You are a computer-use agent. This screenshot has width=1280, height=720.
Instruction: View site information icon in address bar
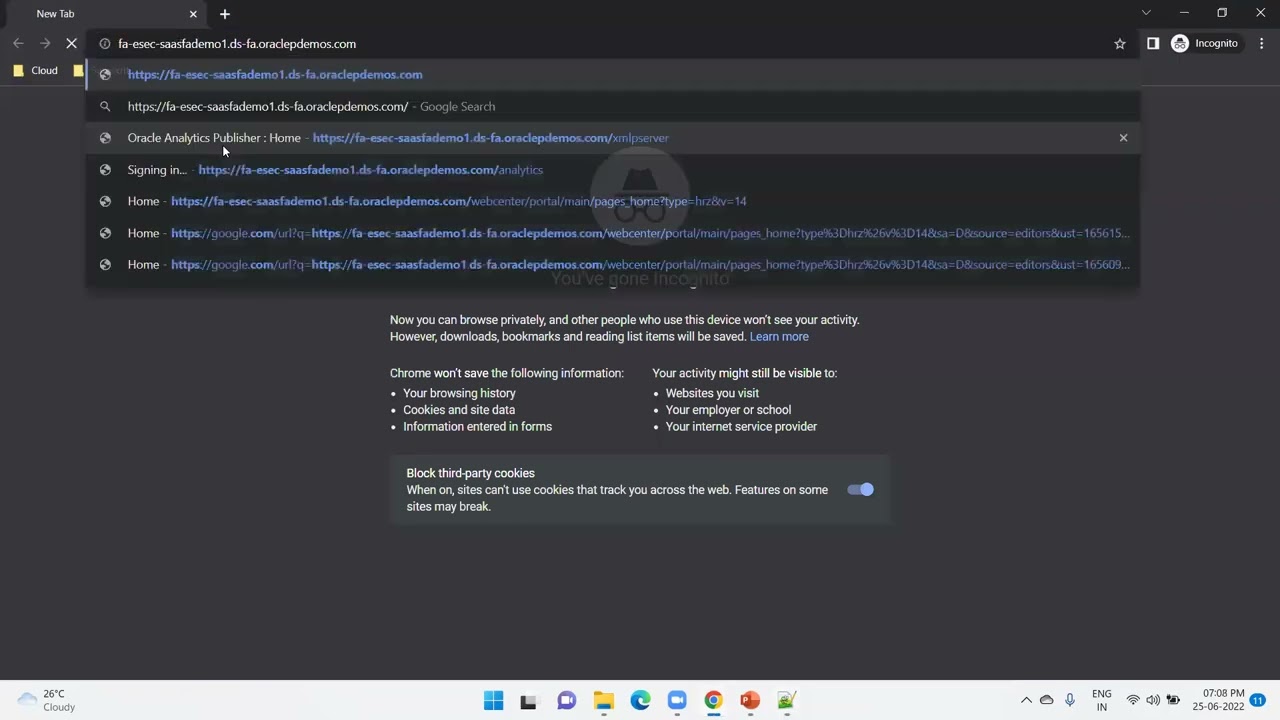point(105,44)
